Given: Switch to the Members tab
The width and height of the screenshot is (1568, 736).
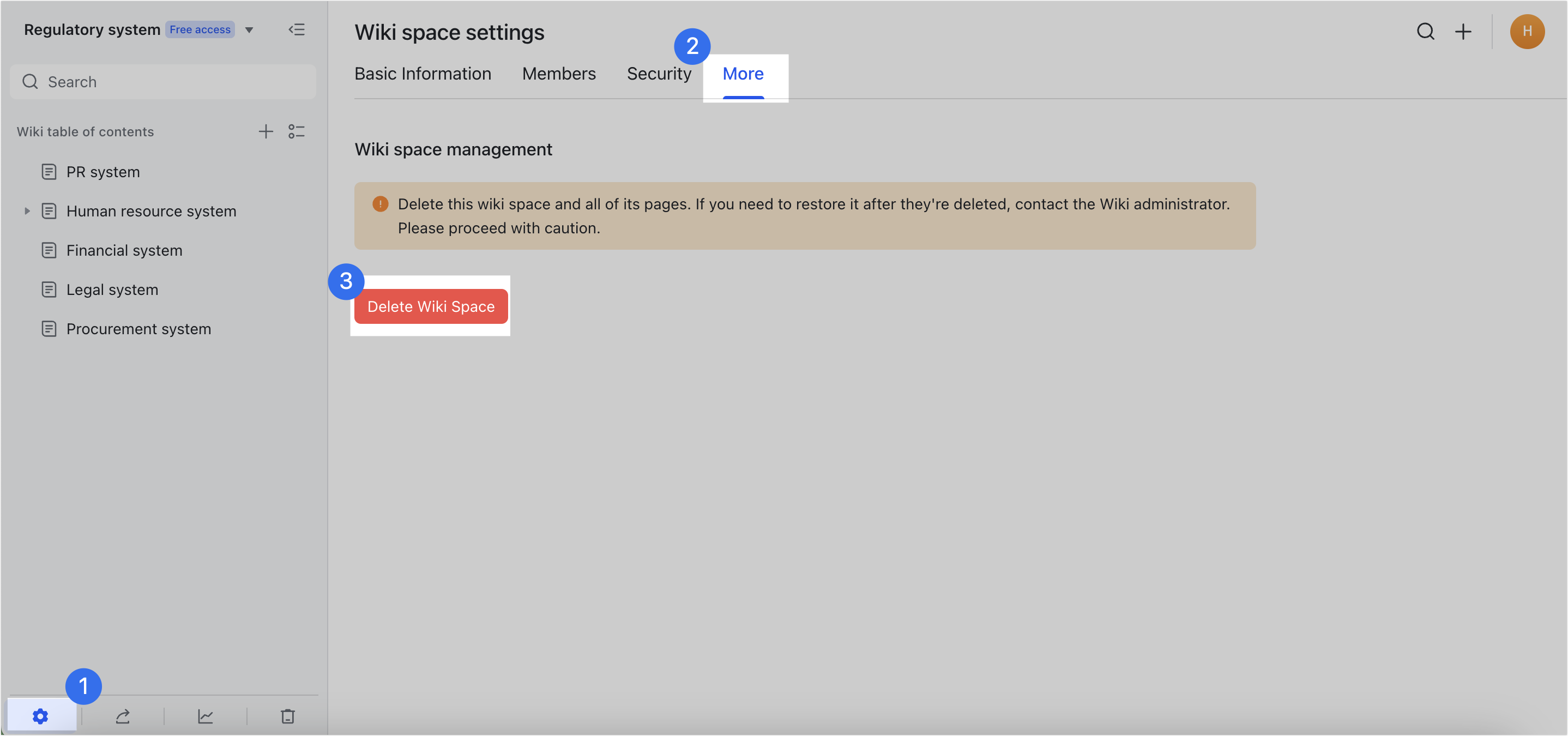Looking at the screenshot, I should pyautogui.click(x=558, y=73).
